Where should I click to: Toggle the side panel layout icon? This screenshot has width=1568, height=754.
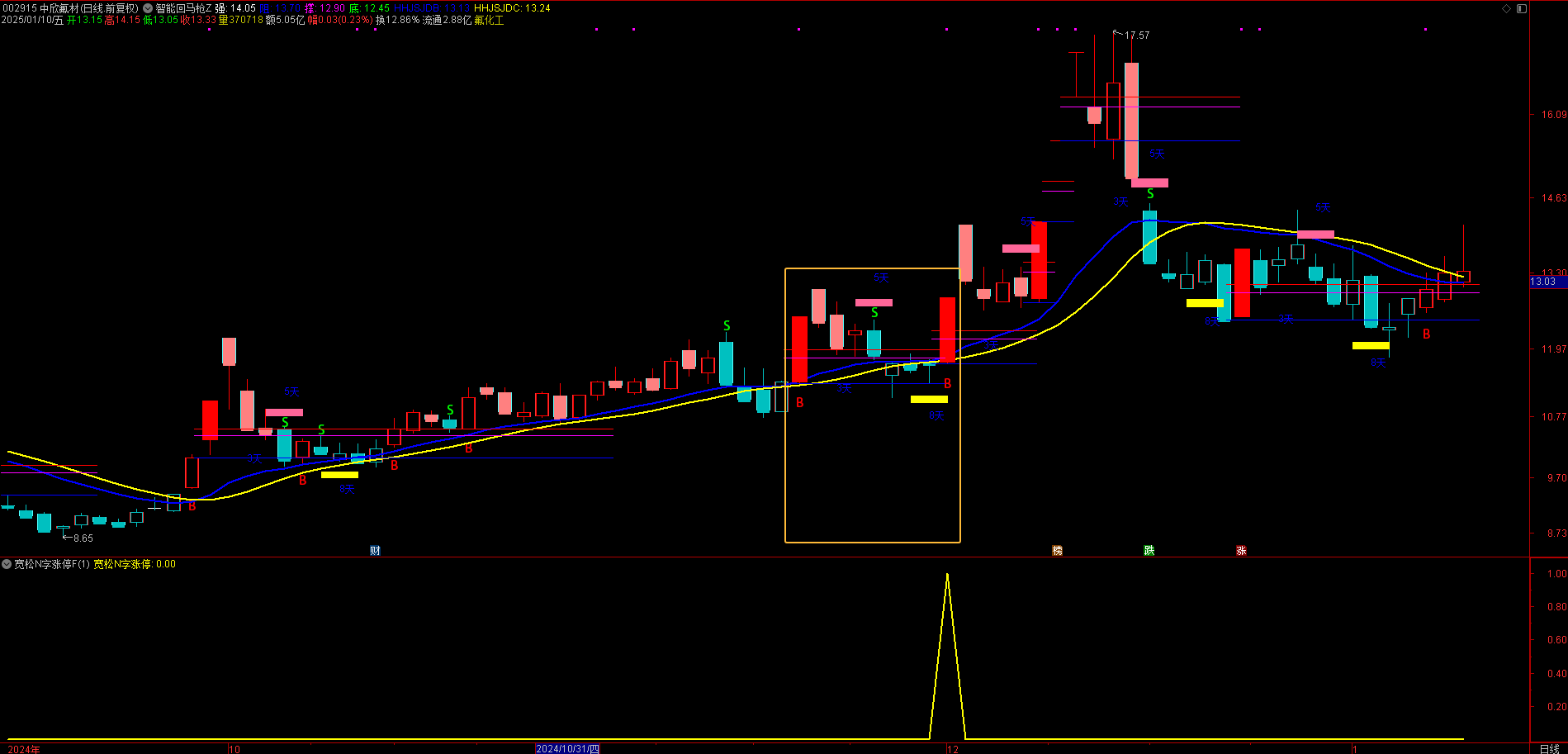tap(1522, 8)
